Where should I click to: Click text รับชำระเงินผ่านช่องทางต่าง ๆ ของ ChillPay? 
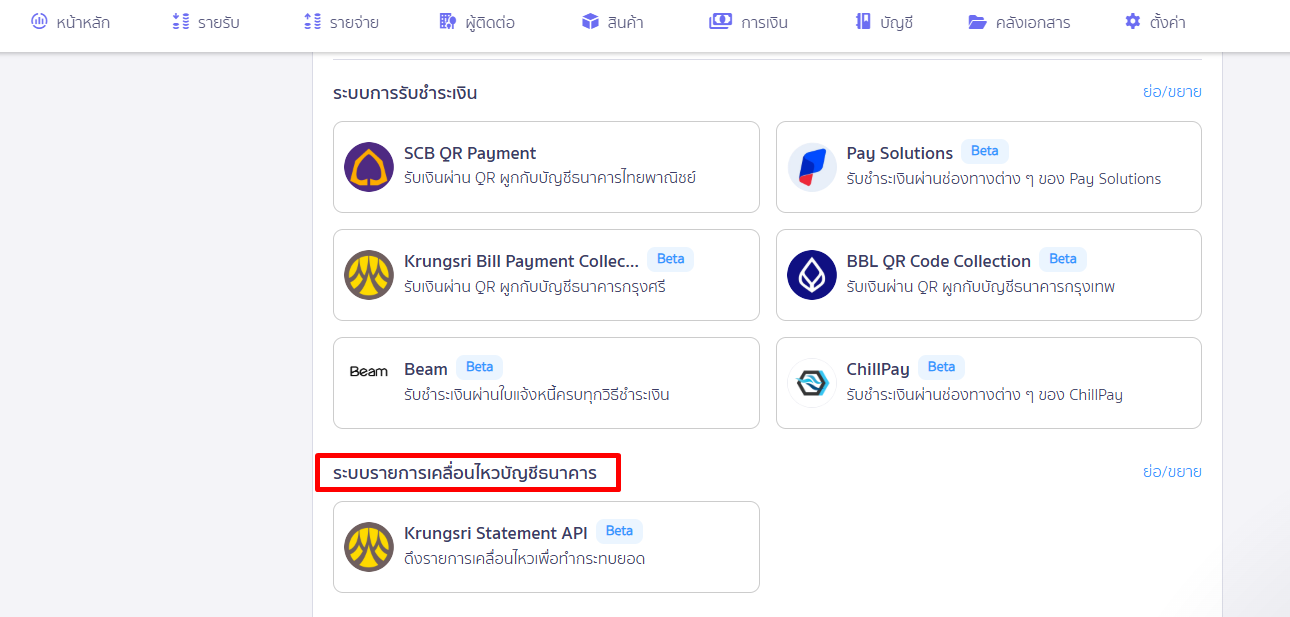pyautogui.click(x=984, y=395)
